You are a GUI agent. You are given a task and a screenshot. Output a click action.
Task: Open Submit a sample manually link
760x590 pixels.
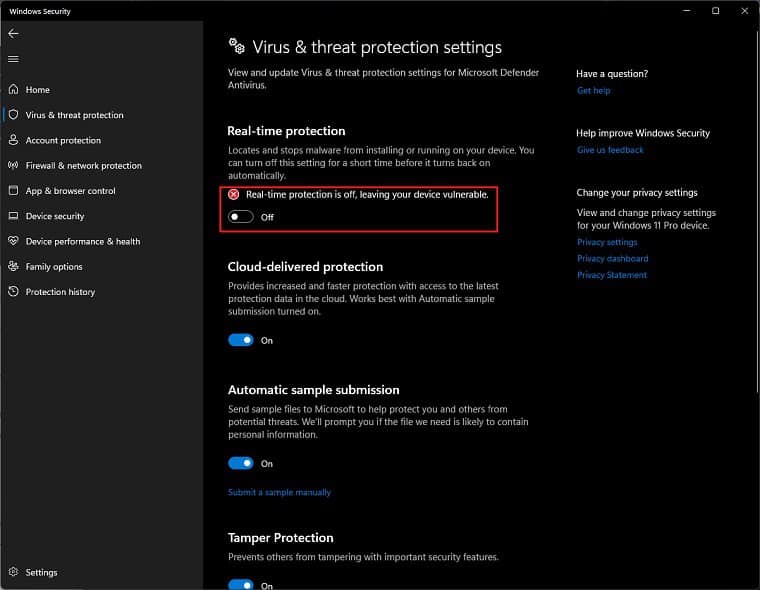279,492
